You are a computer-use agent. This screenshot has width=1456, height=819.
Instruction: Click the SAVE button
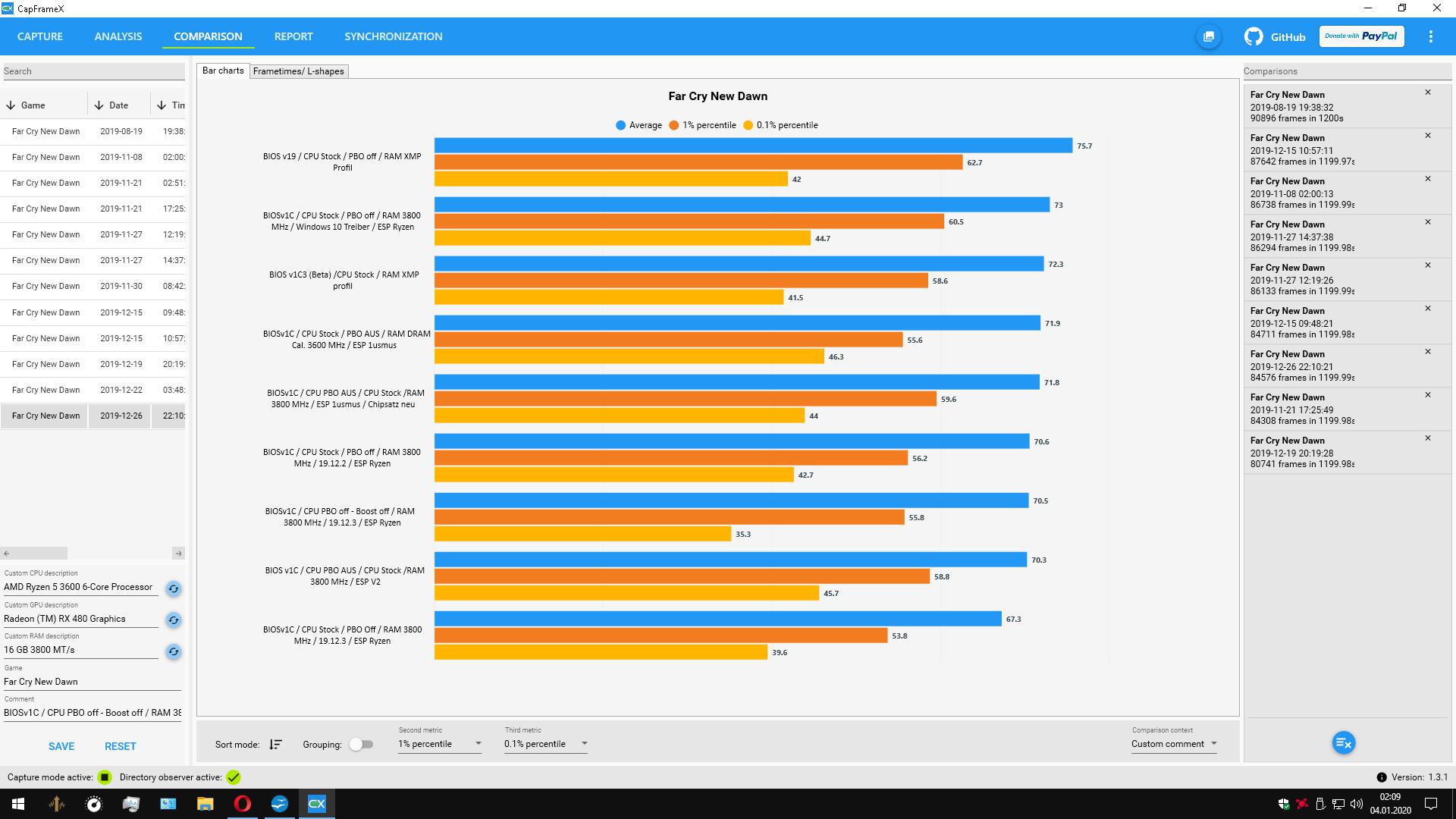[61, 746]
